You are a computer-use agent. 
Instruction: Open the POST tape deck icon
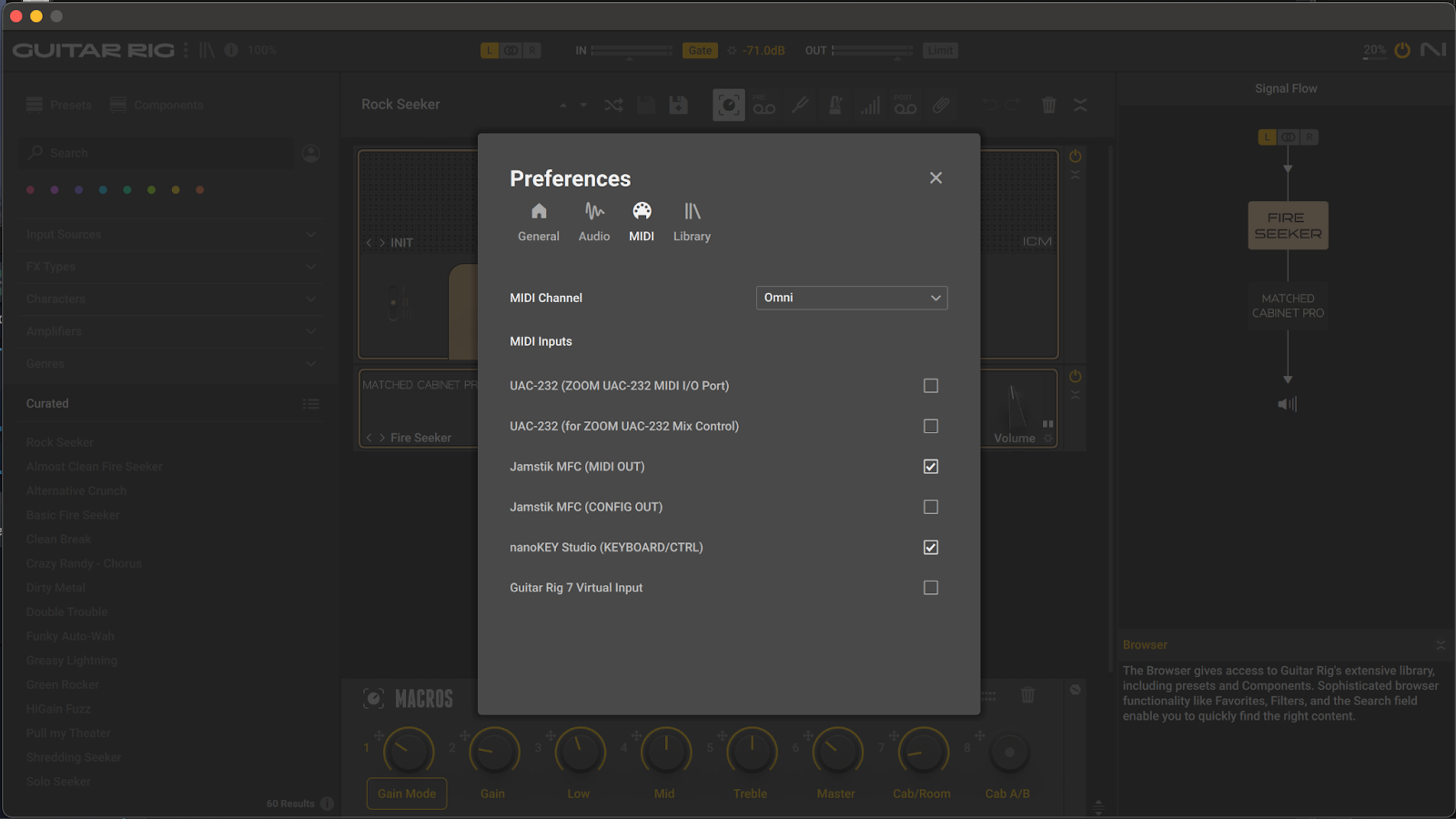pyautogui.click(x=905, y=106)
